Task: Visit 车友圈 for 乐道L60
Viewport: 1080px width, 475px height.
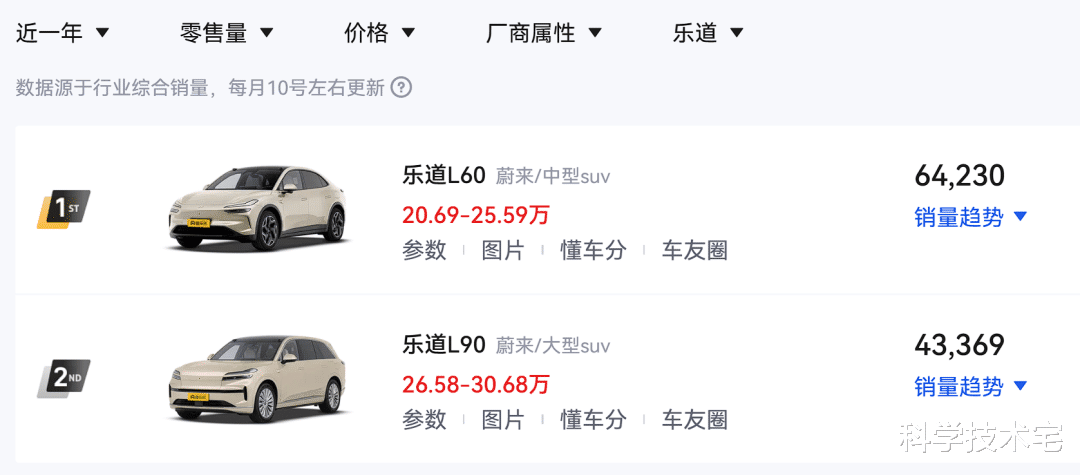Action: coord(694,250)
